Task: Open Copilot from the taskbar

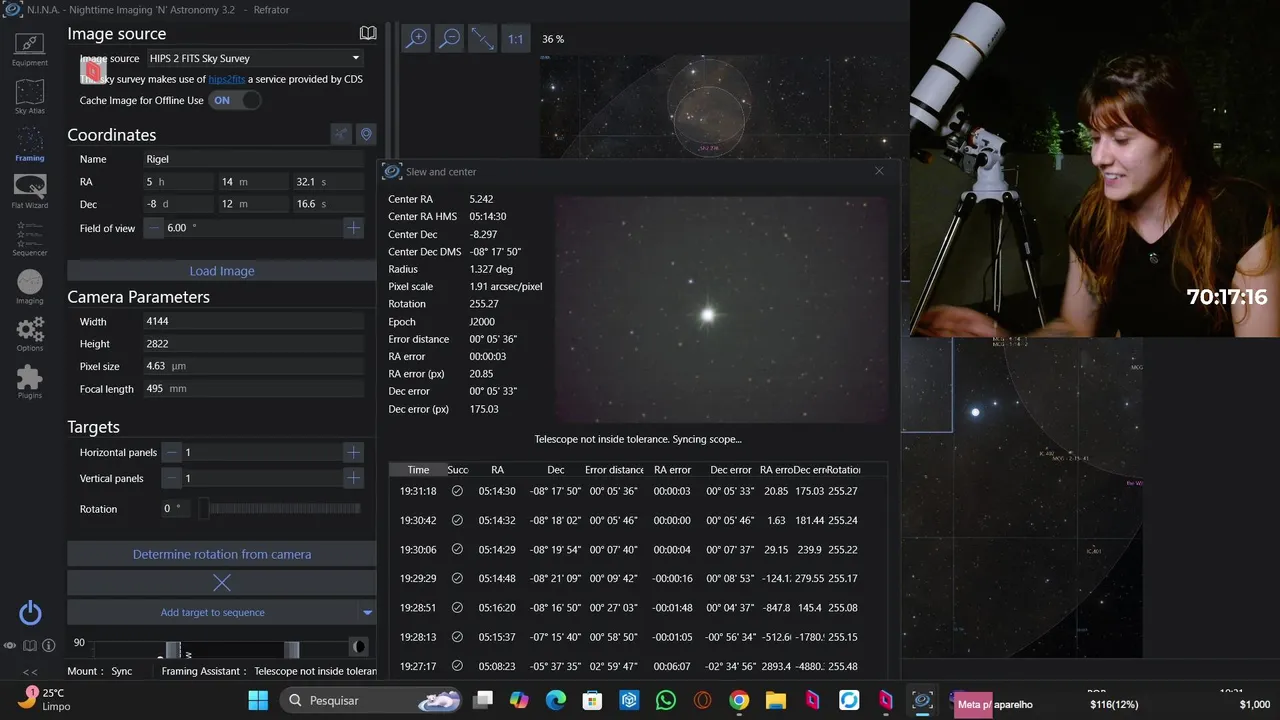Action: pyautogui.click(x=519, y=700)
